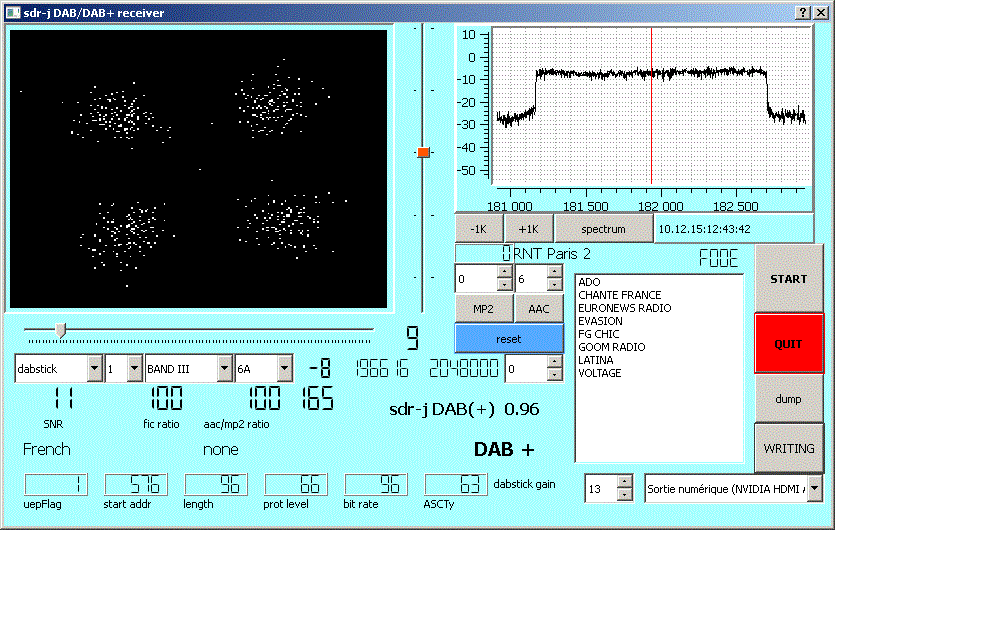Viewport: 1008px width, 630px height.
Task: Open the 6A channel dropdown
Action: (x=284, y=368)
